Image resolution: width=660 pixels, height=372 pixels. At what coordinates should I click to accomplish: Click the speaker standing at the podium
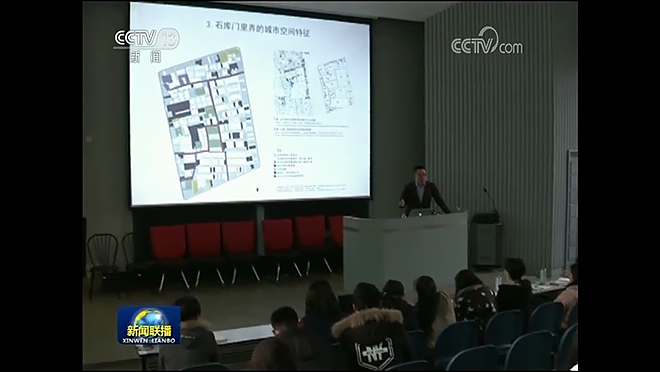(422, 191)
